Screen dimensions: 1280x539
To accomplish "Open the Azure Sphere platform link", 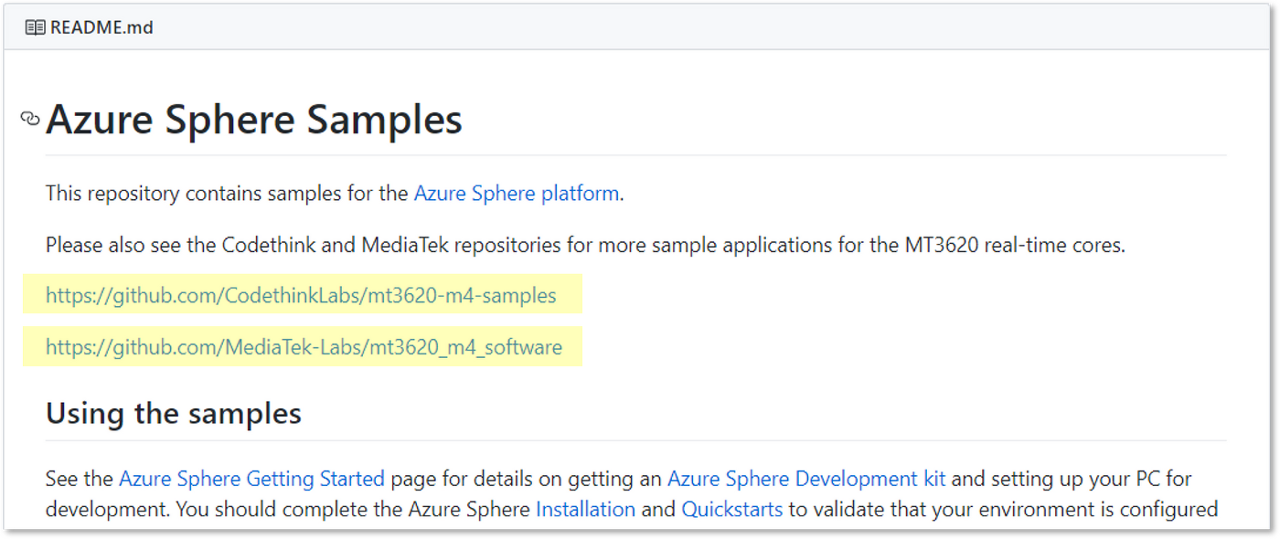I will [x=516, y=193].
